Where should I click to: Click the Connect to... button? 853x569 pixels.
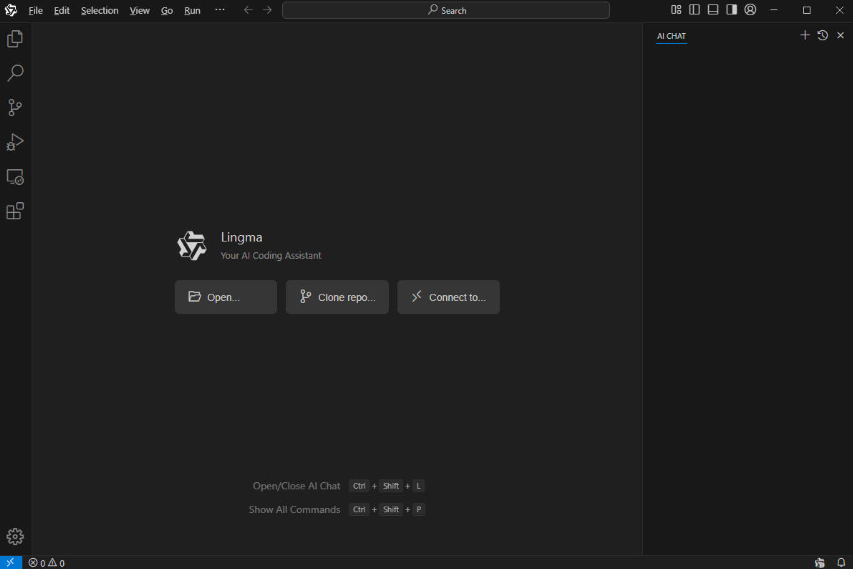click(x=448, y=297)
